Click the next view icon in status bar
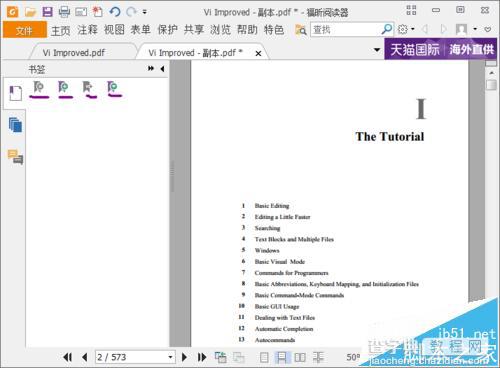500x368 pixels. [x=238, y=357]
